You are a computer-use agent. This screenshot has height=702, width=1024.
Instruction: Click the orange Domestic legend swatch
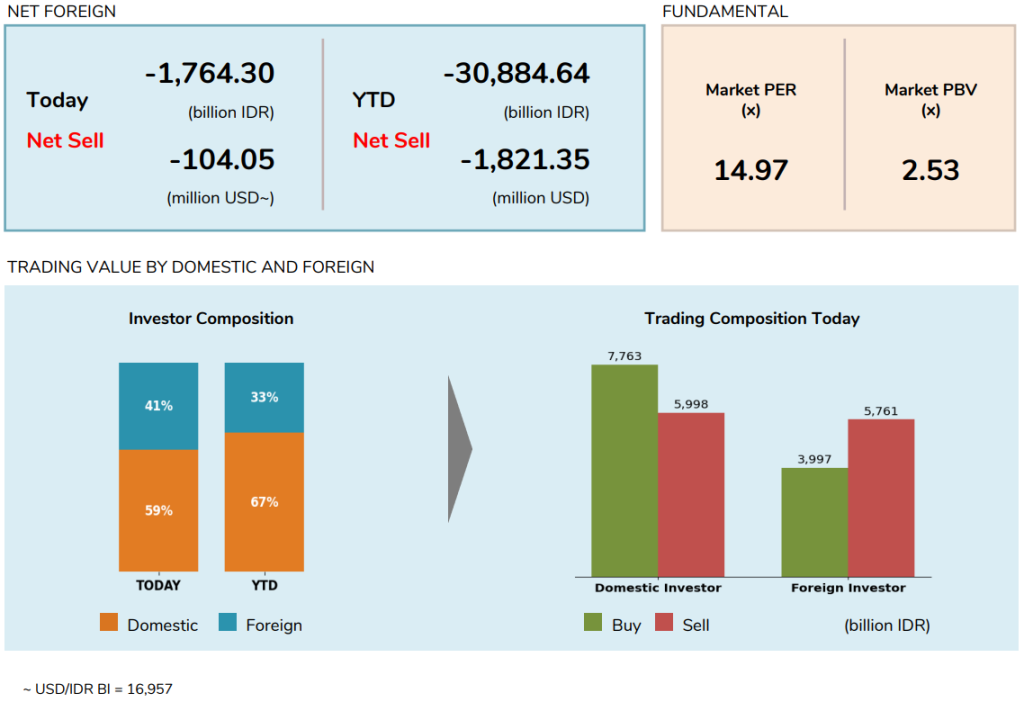tap(110, 623)
